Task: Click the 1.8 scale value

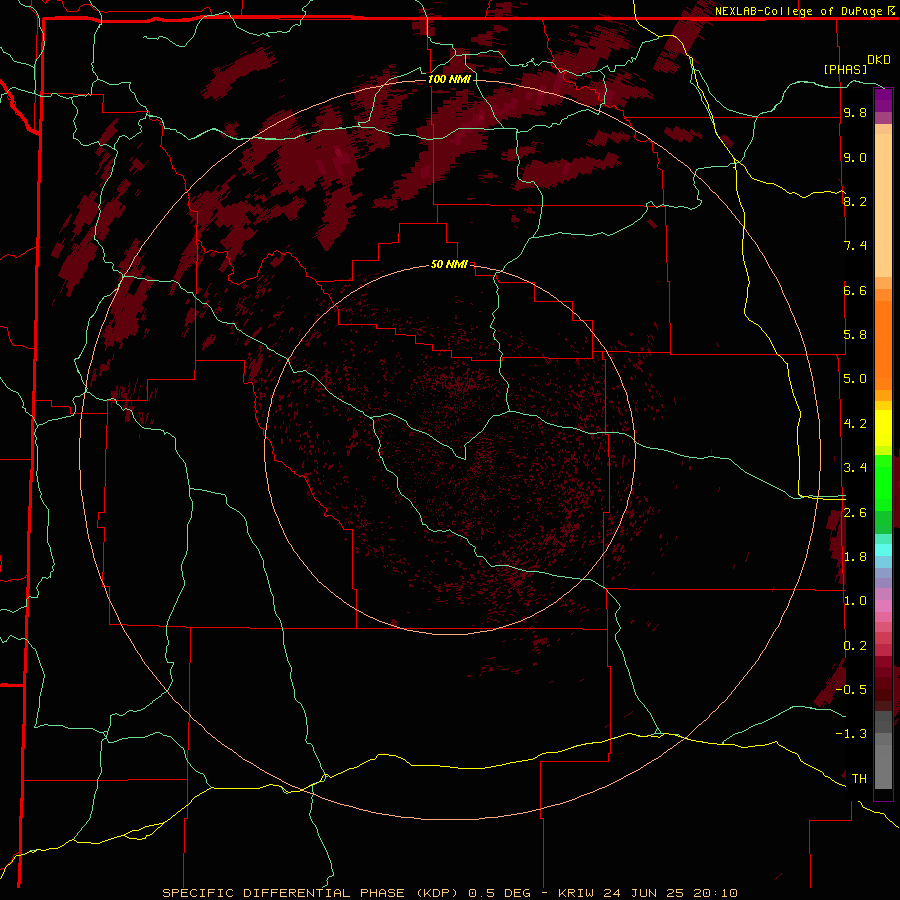Action: (855, 557)
